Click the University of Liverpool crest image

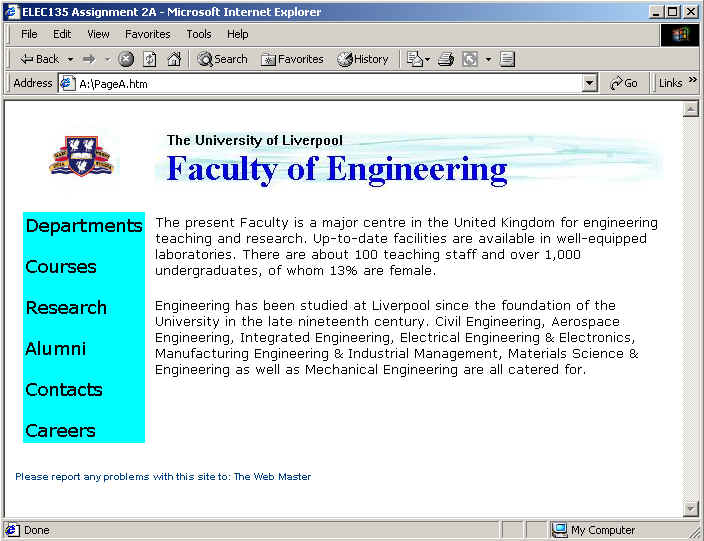[81, 156]
